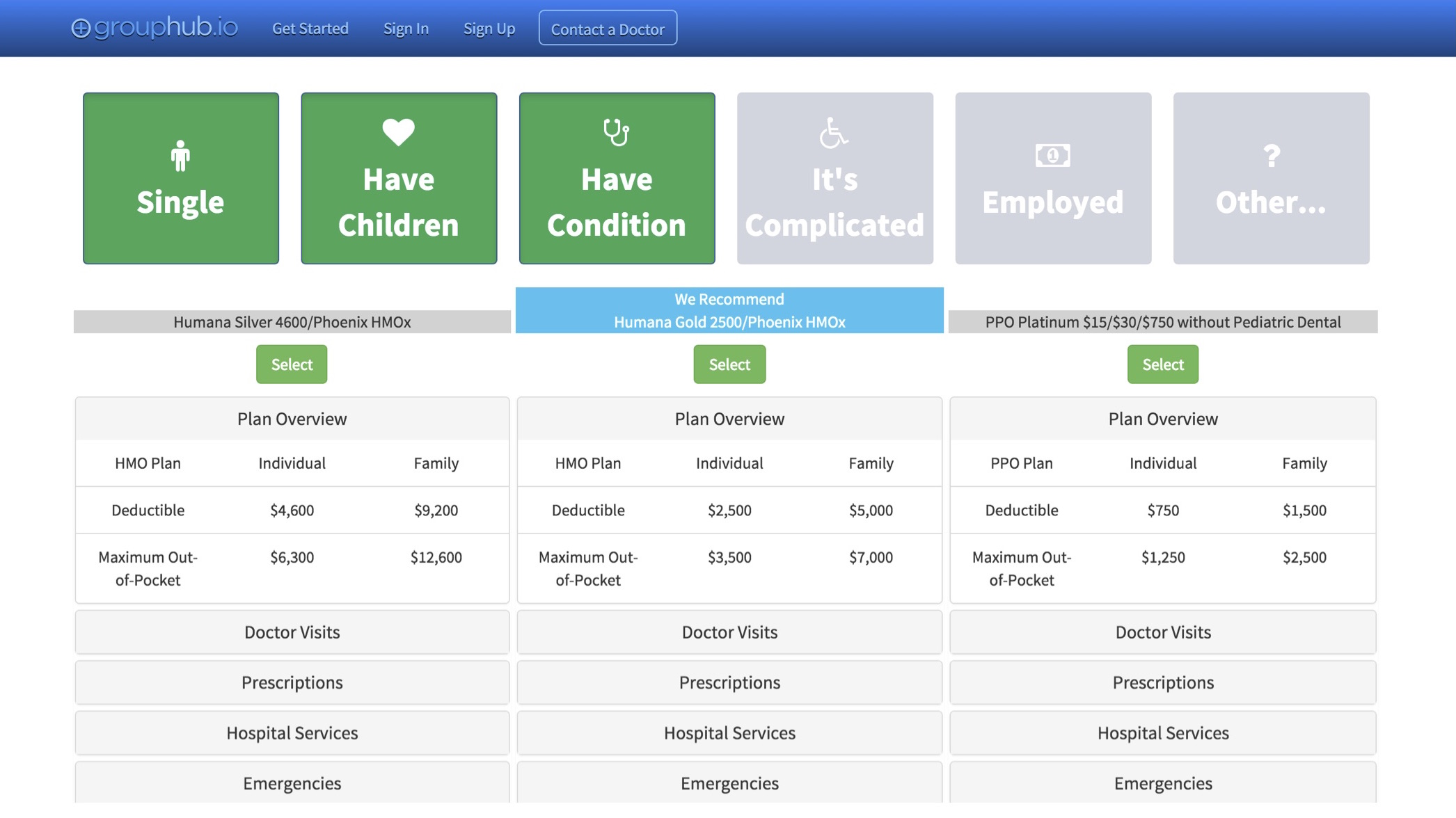The height and width of the screenshot is (818, 1456).
Task: Expand Emergencies under PPO Platinum
Action: click(x=1163, y=783)
